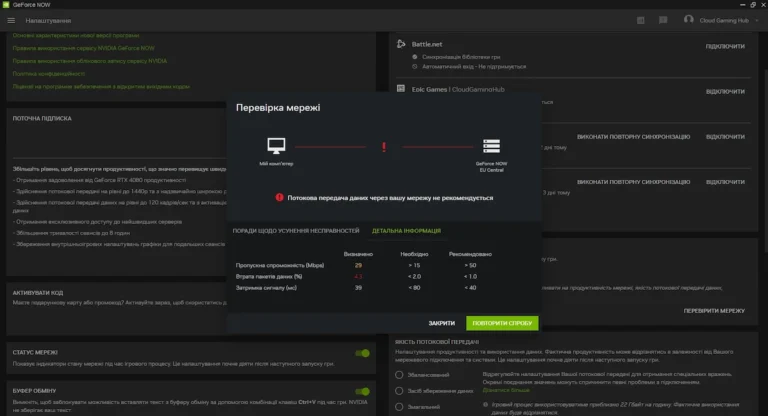Click the user avatar headset icon
This screenshot has width=768, height=416.
click(x=688, y=20)
